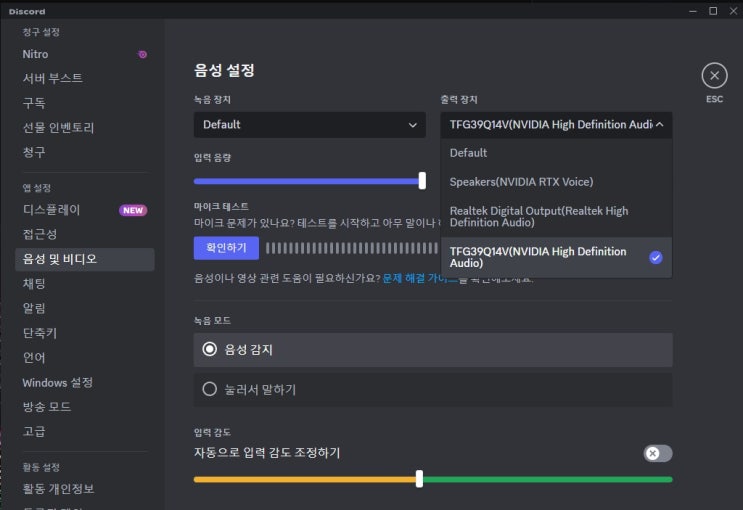
Task: Expand input device dropdown chevron
Action: pyautogui.click(x=413, y=125)
